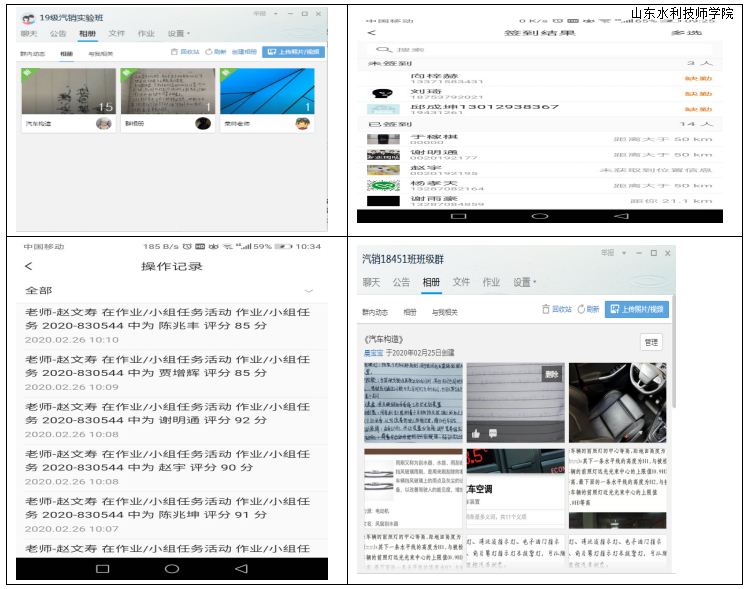Open car interior seat photo thumbnail
The height and width of the screenshot is (589, 748).
click(x=618, y=403)
